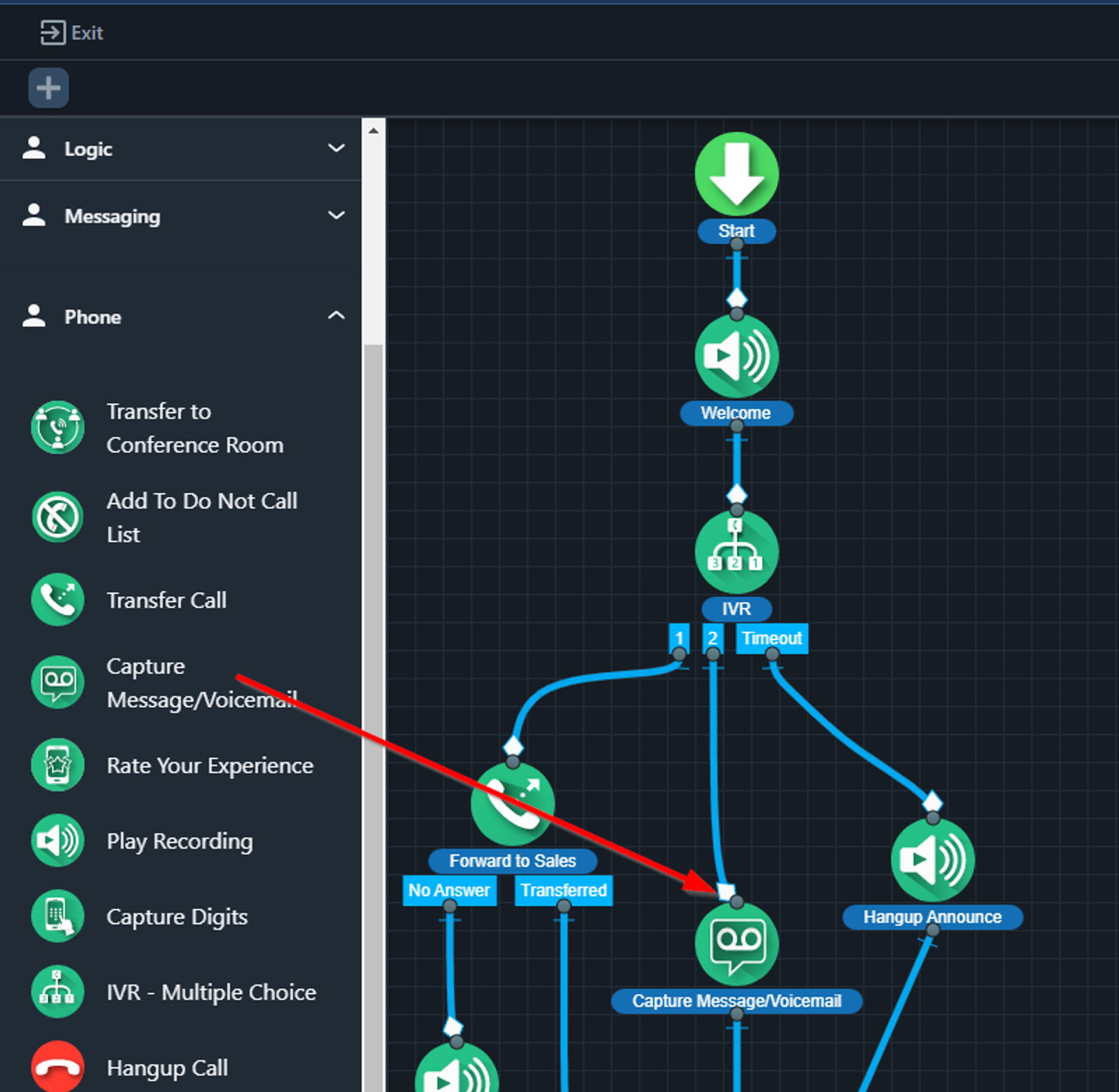Select the IVR - Multiple Choice sidebar icon
The width and height of the screenshot is (1119, 1092).
point(58,991)
